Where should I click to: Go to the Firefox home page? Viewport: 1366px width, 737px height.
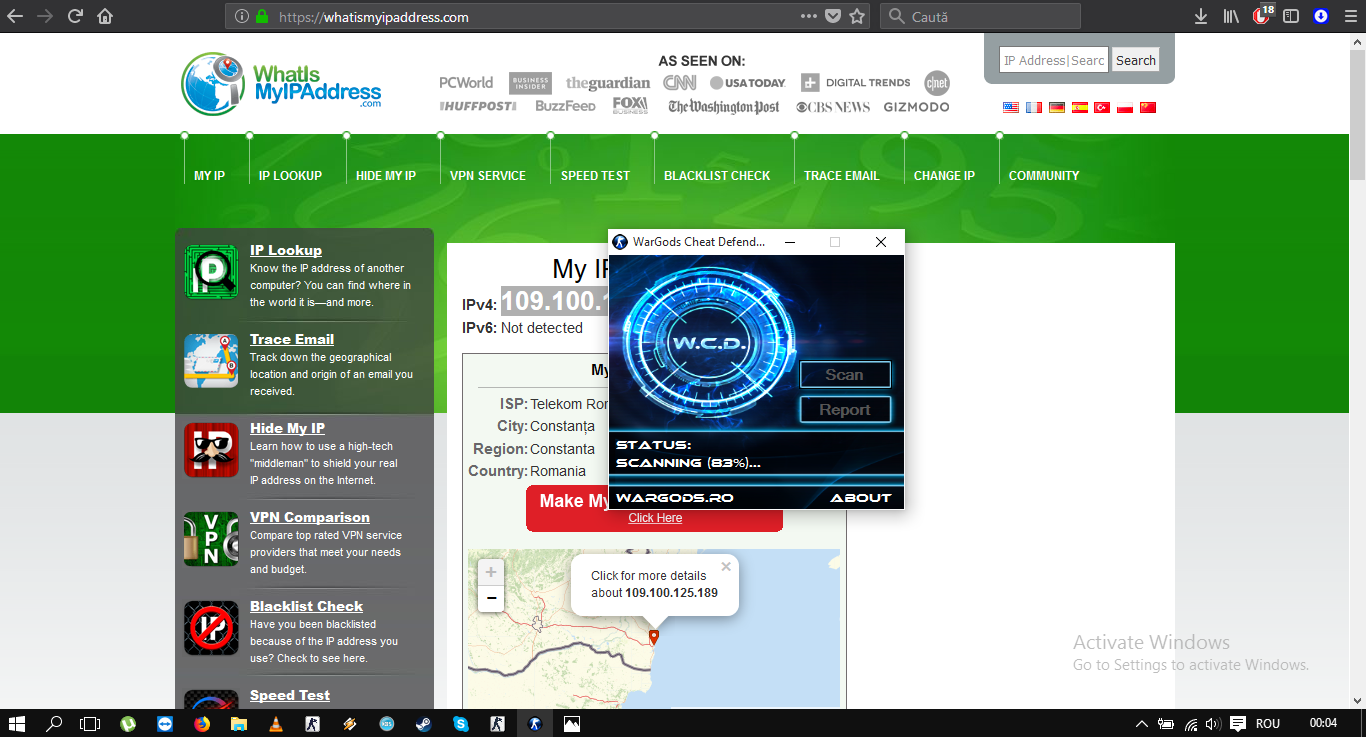[105, 16]
